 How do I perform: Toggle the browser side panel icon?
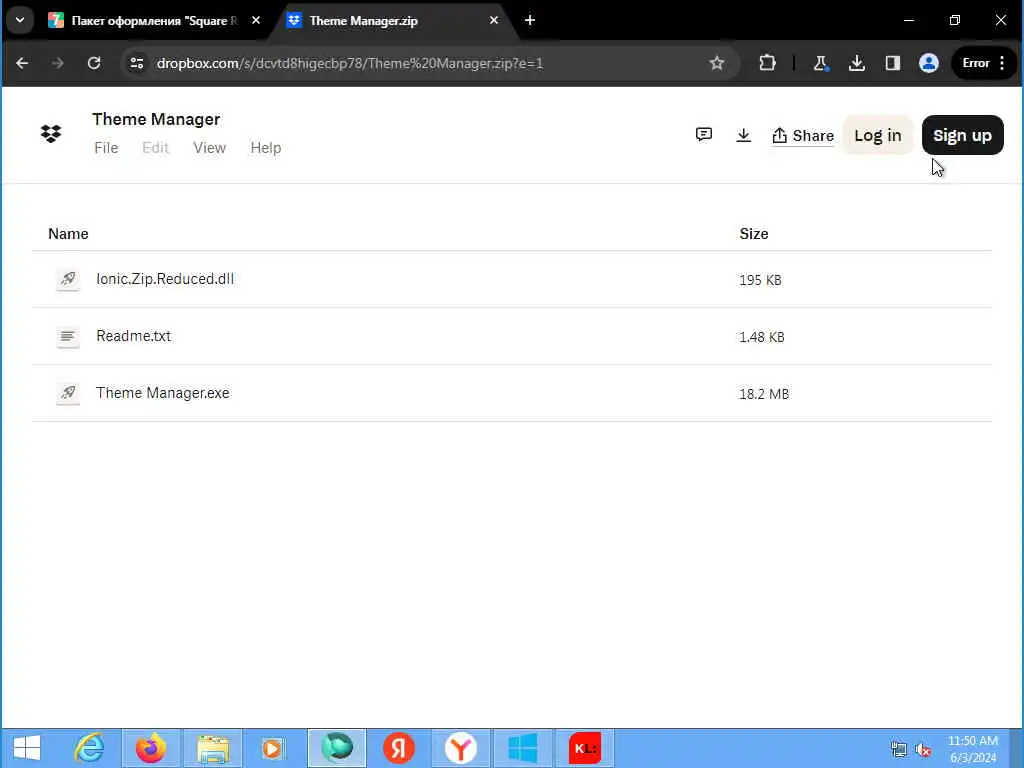tap(893, 63)
